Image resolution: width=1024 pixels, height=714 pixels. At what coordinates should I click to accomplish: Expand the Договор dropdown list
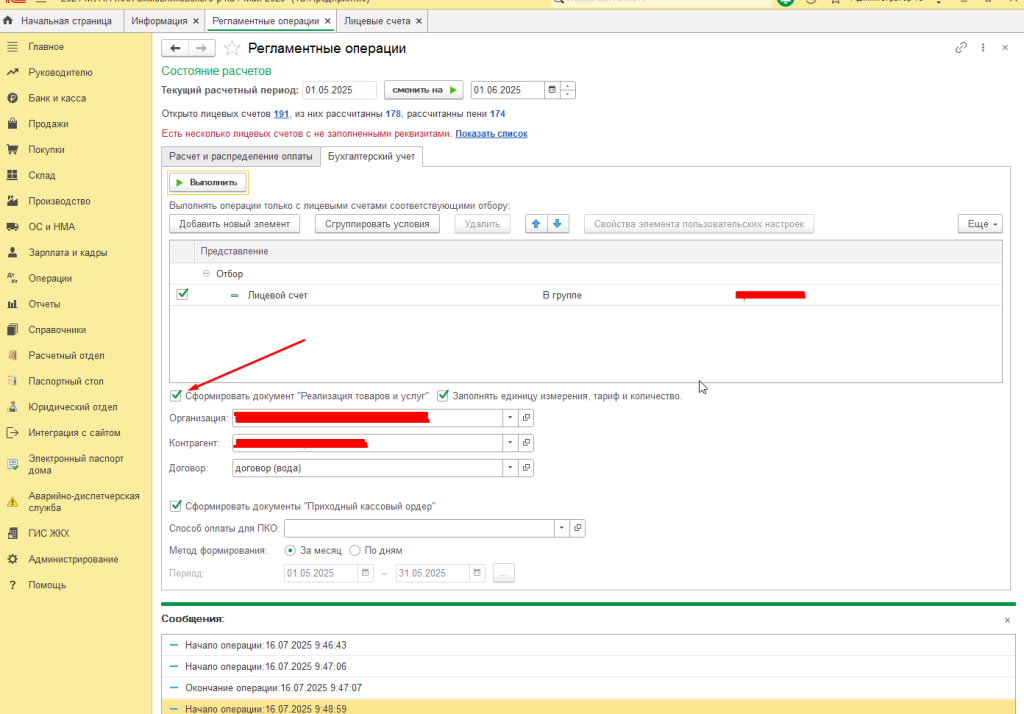tap(509, 468)
